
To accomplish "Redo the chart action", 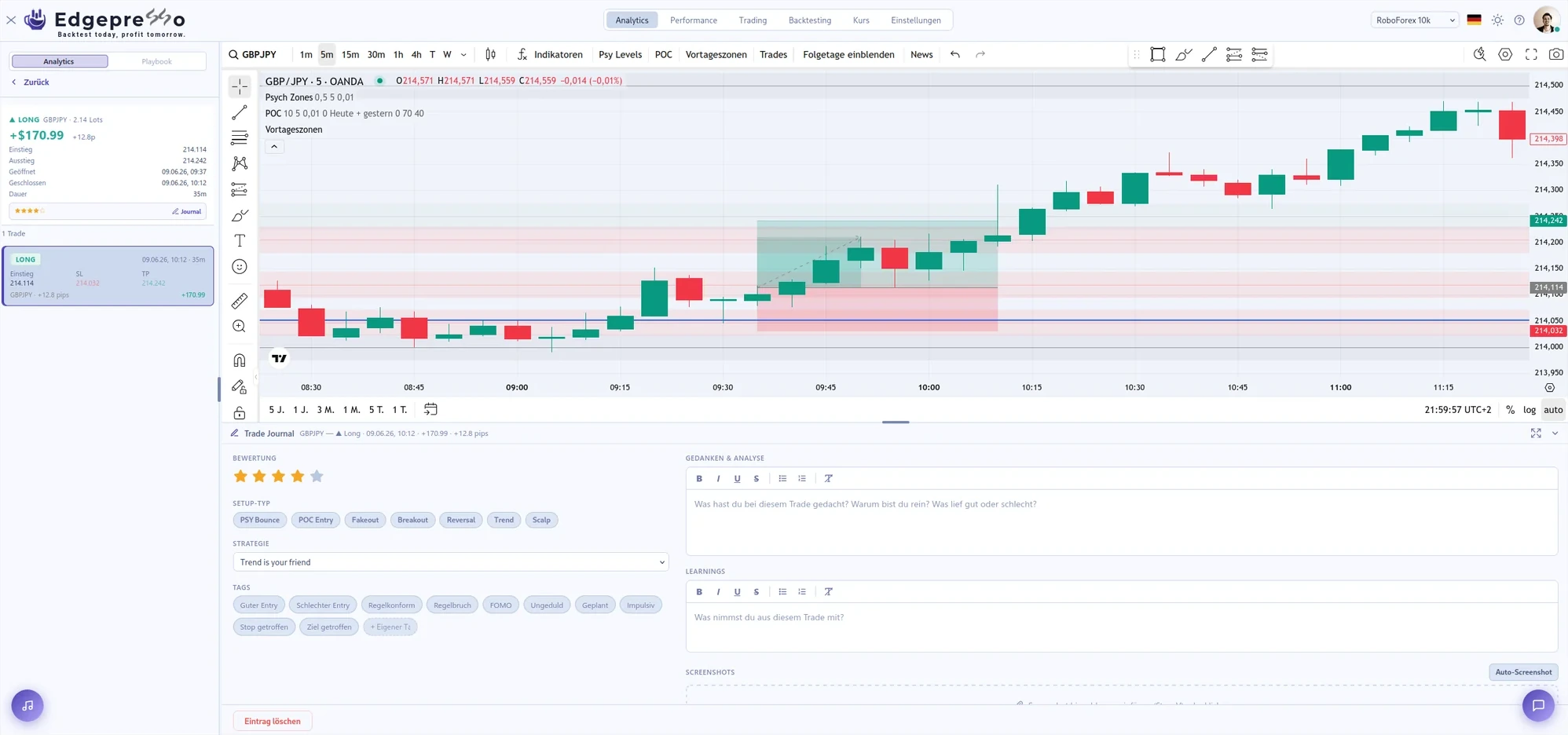I will pos(980,54).
